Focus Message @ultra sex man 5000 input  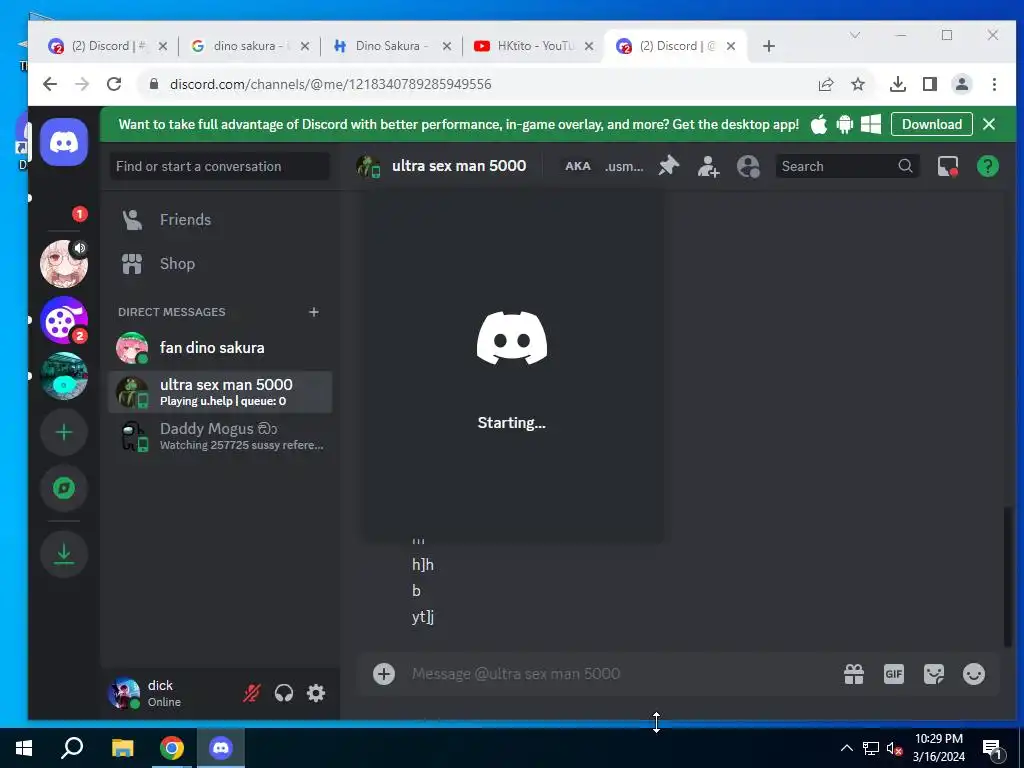[x=619, y=674]
